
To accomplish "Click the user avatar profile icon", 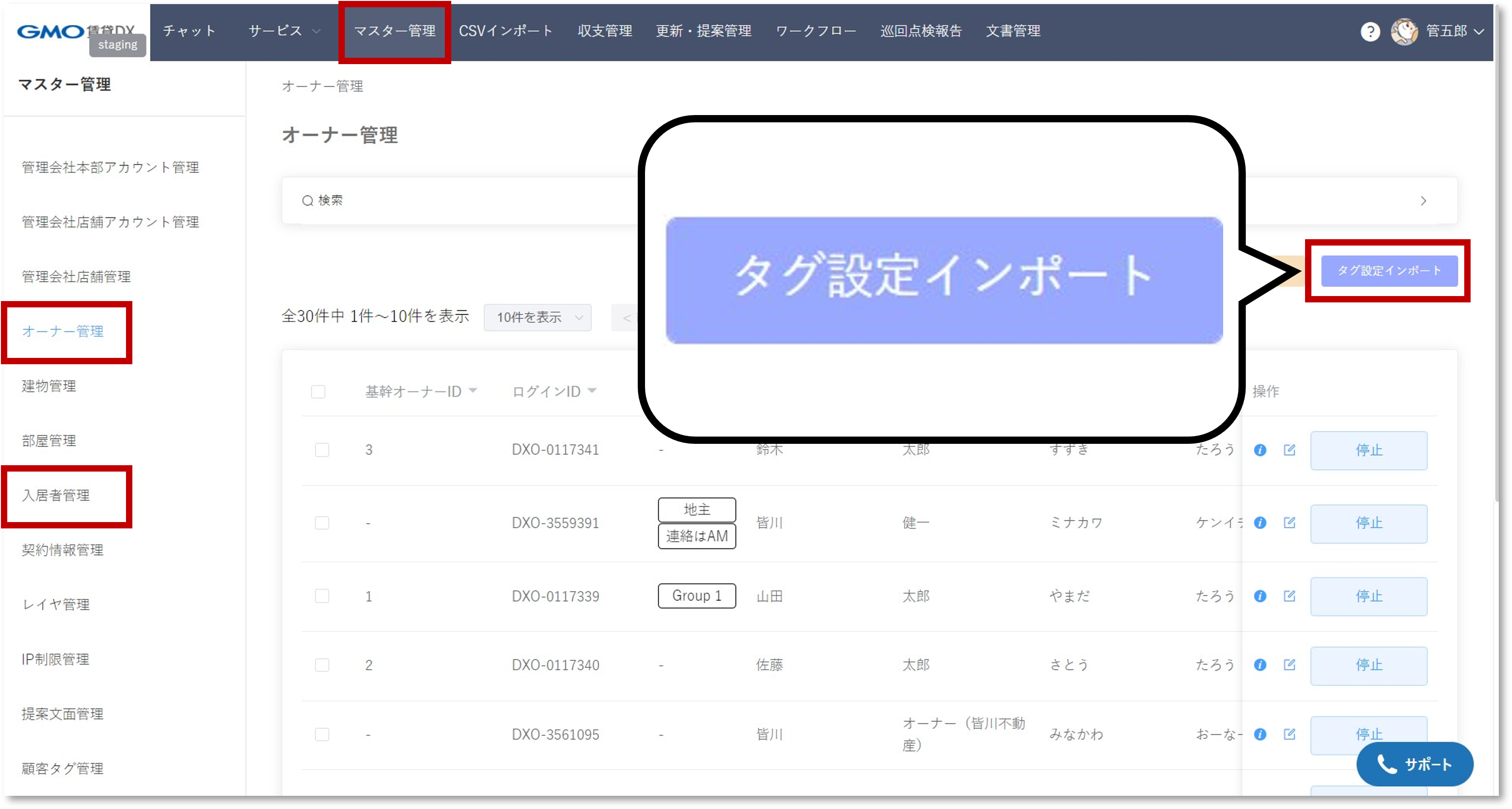I will [1404, 32].
